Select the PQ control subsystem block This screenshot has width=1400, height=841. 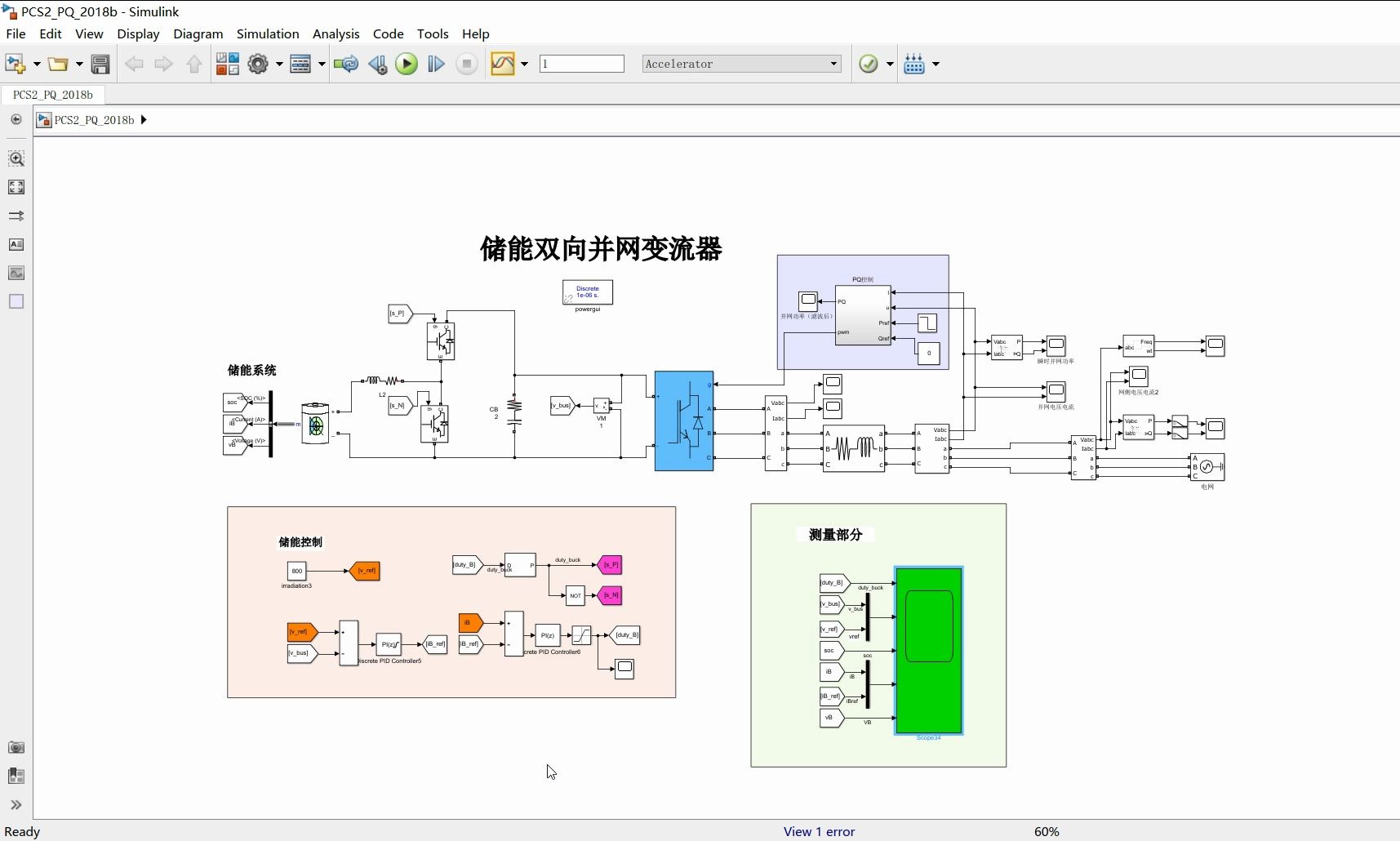coord(863,315)
